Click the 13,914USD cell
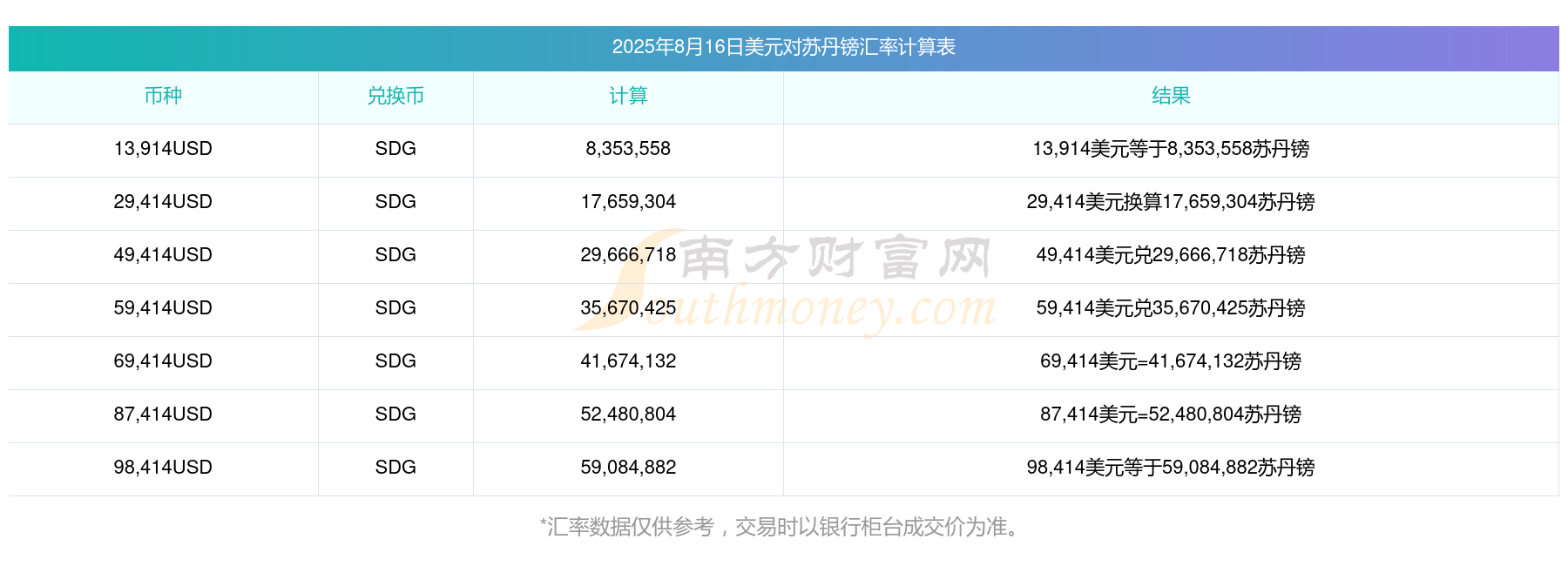 [163, 149]
